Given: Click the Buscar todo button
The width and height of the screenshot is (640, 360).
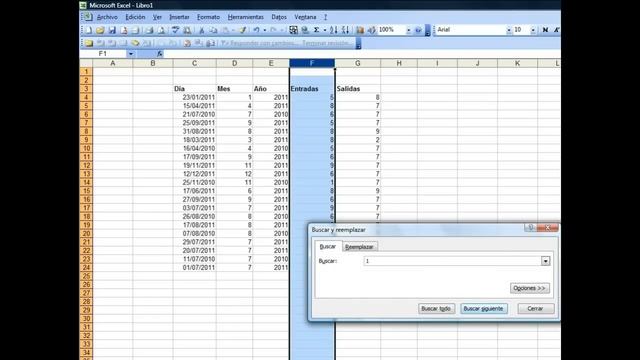Looking at the screenshot, I should click(x=436, y=309).
